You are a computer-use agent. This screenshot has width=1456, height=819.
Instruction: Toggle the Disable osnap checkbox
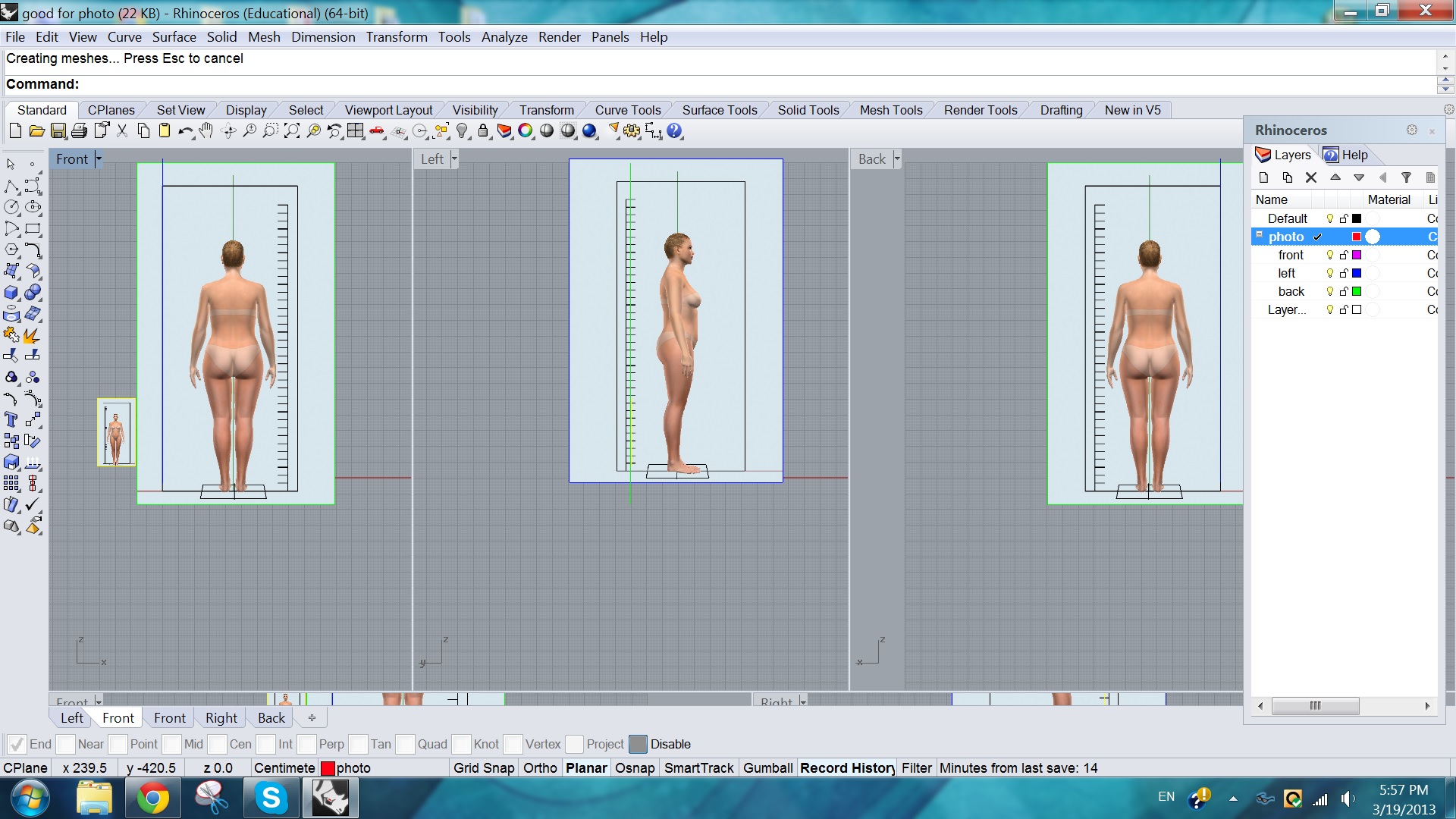coord(638,744)
